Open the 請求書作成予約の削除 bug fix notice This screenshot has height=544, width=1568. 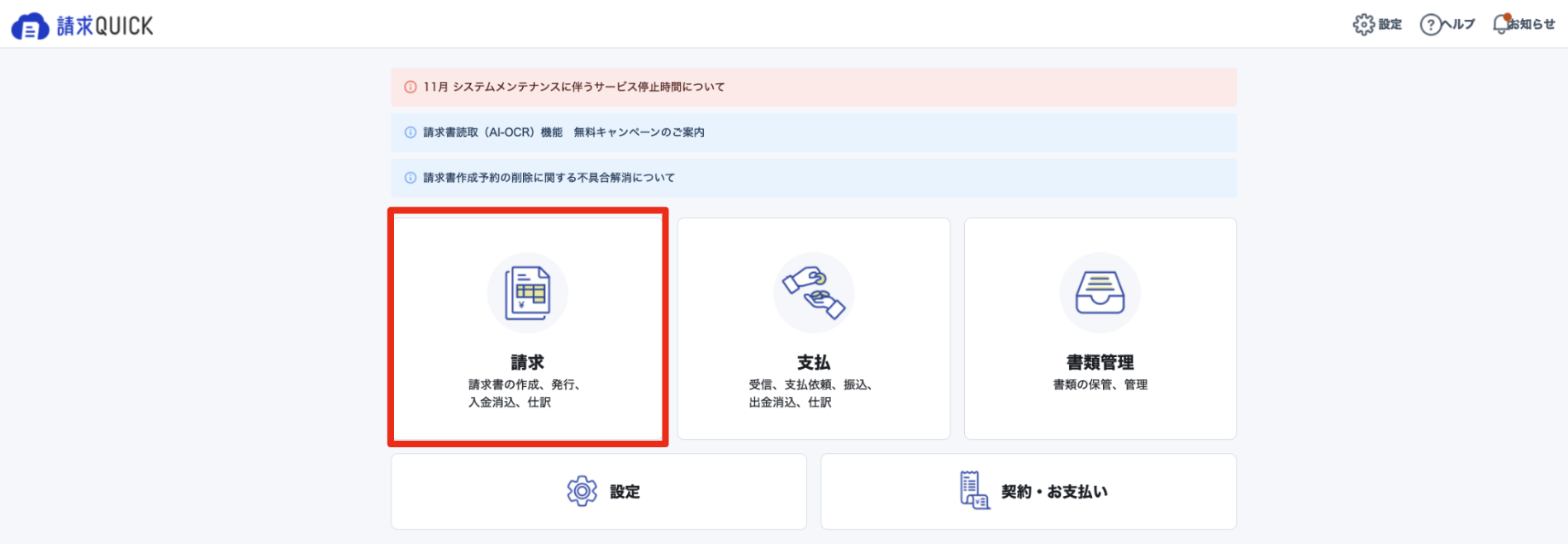point(814,178)
